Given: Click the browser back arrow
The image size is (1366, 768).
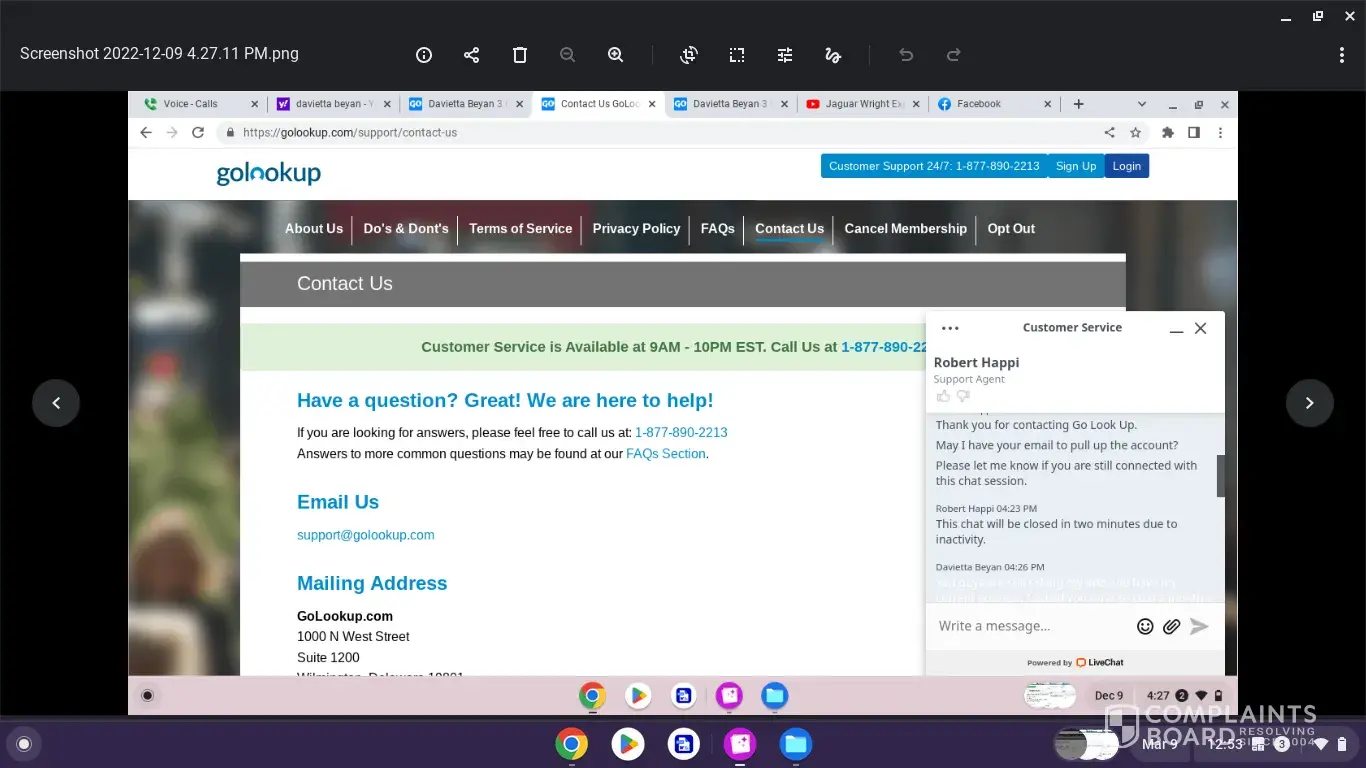Looking at the screenshot, I should (x=146, y=132).
